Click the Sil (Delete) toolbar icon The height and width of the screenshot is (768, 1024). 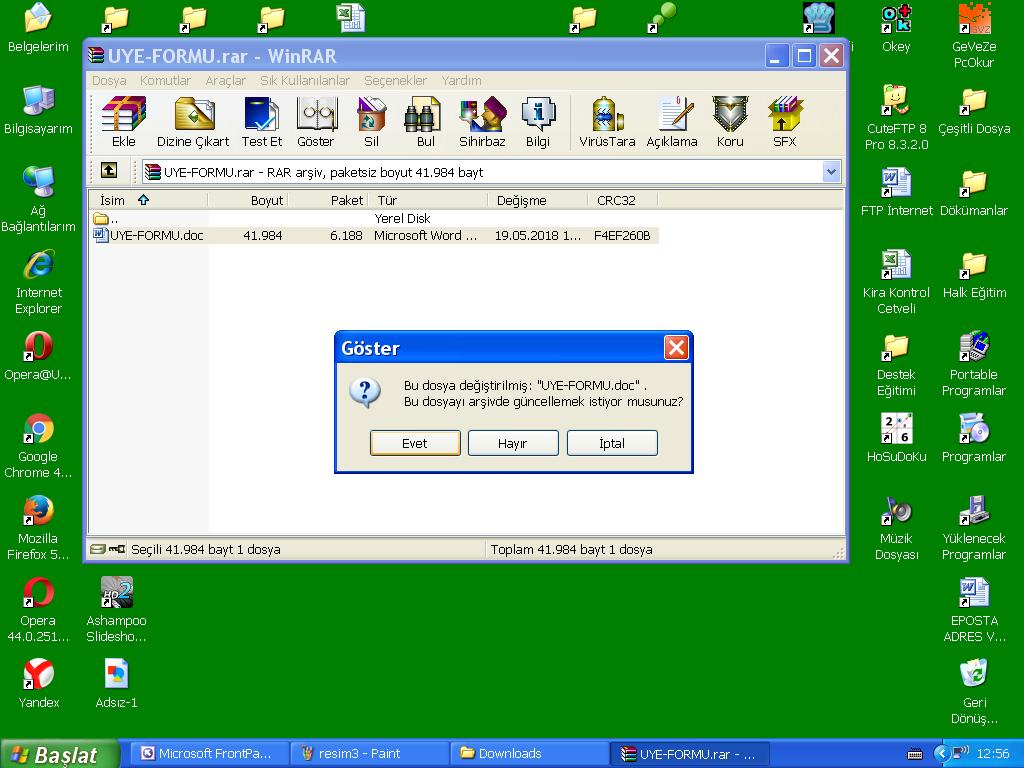[x=371, y=122]
